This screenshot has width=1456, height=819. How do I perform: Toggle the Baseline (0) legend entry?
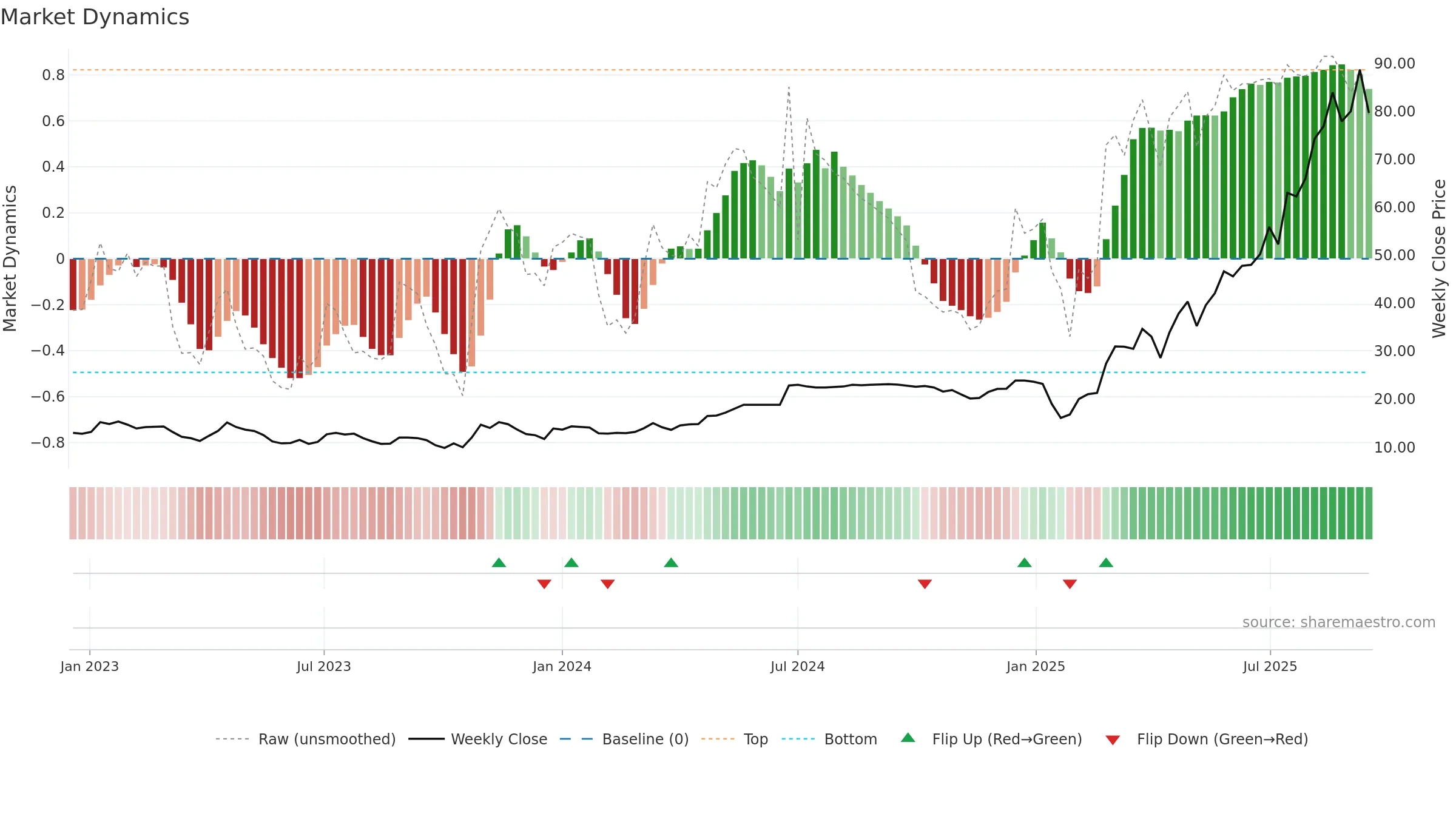pyautogui.click(x=624, y=739)
